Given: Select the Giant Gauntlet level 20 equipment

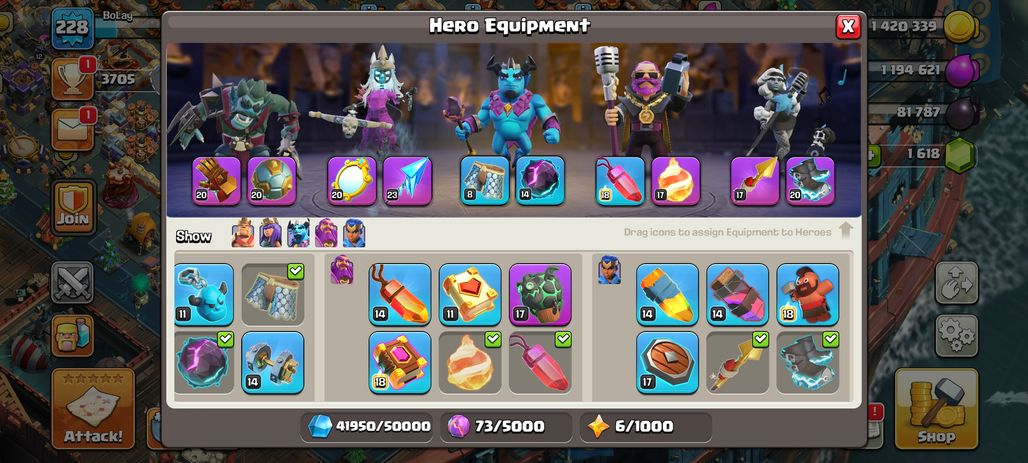Looking at the screenshot, I should point(216,180).
